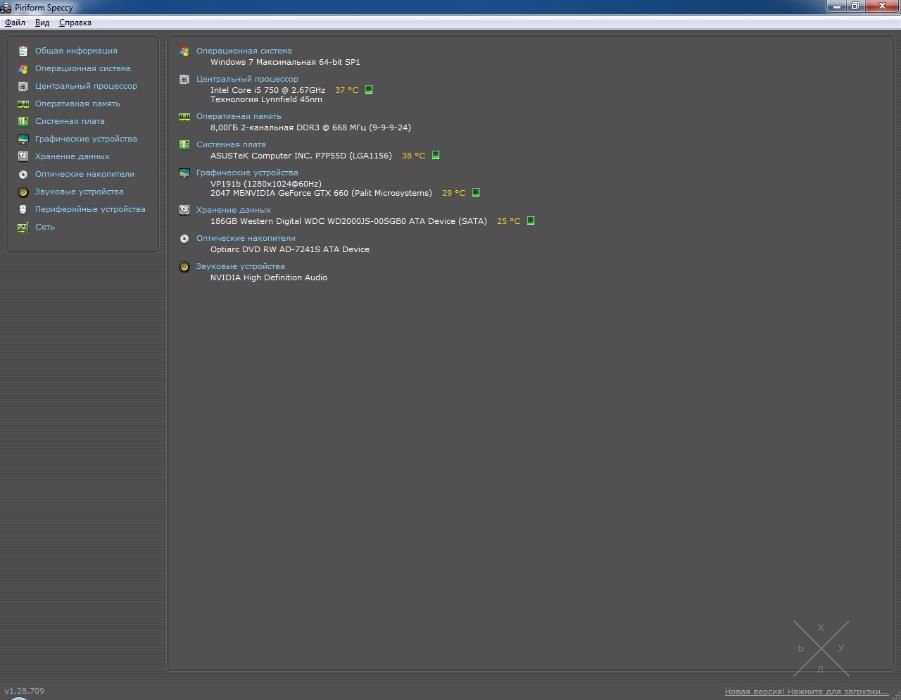Click speaker icon in summary panel

[x=184, y=267]
